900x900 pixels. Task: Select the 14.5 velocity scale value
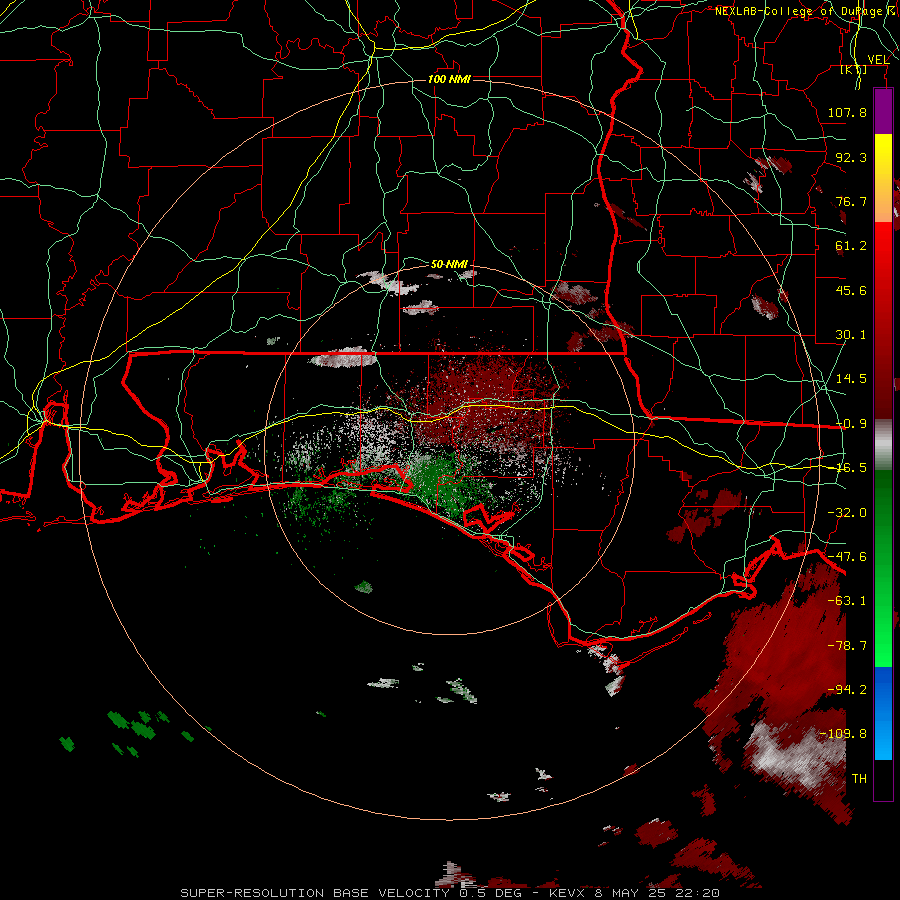coord(851,379)
